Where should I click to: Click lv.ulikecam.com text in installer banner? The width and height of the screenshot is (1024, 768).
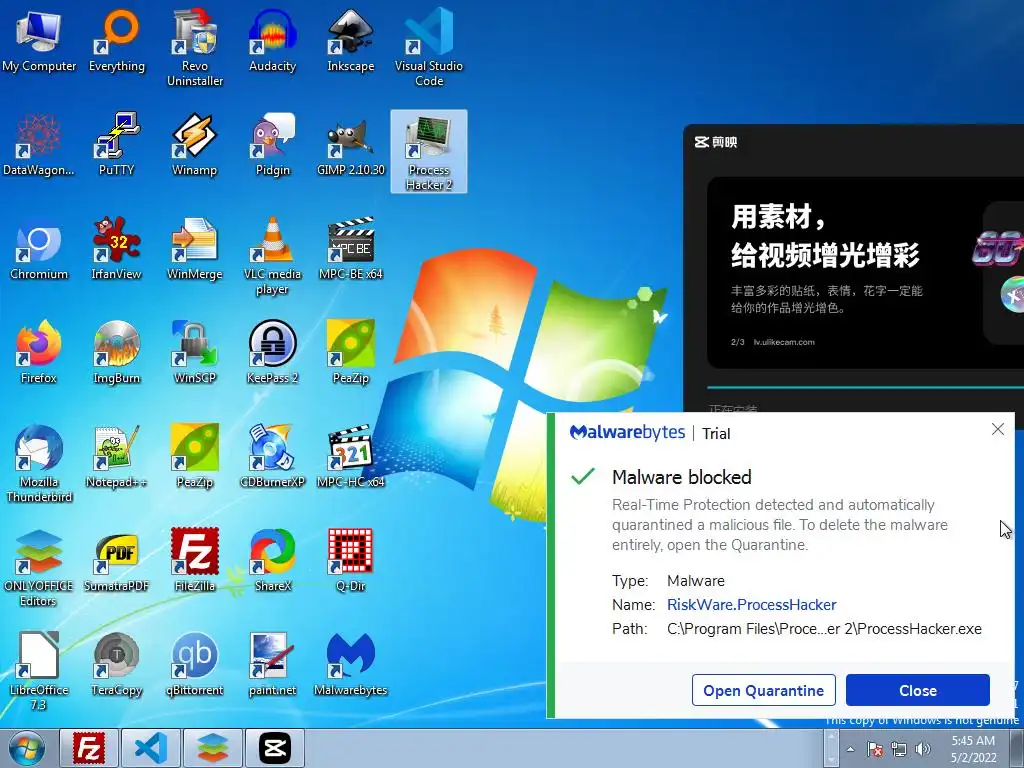tap(784, 342)
